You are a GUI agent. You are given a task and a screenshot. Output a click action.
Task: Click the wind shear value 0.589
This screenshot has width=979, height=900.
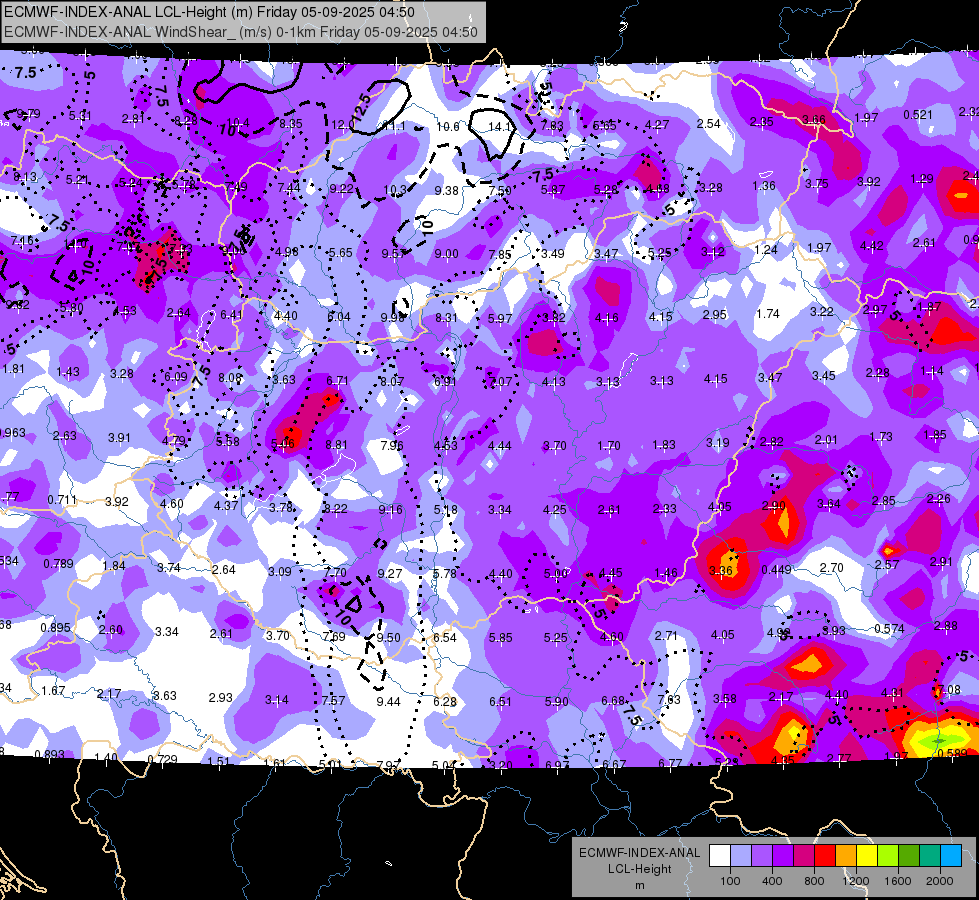tap(953, 753)
